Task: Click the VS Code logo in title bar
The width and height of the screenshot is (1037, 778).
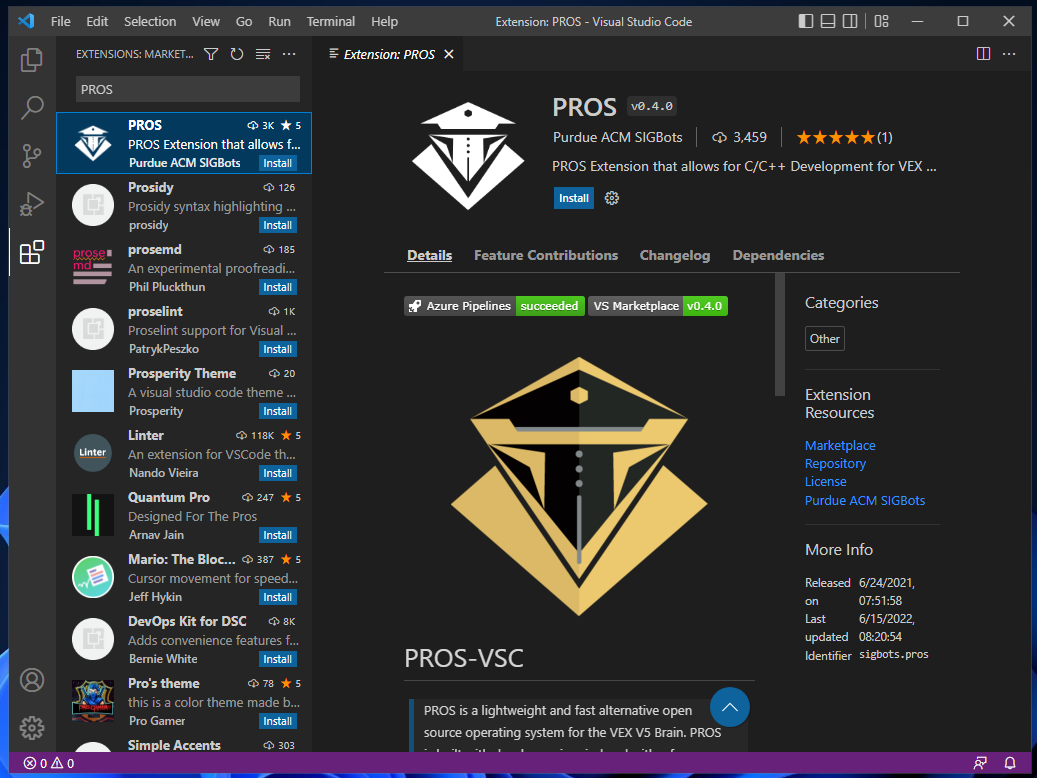Action: tap(26, 21)
